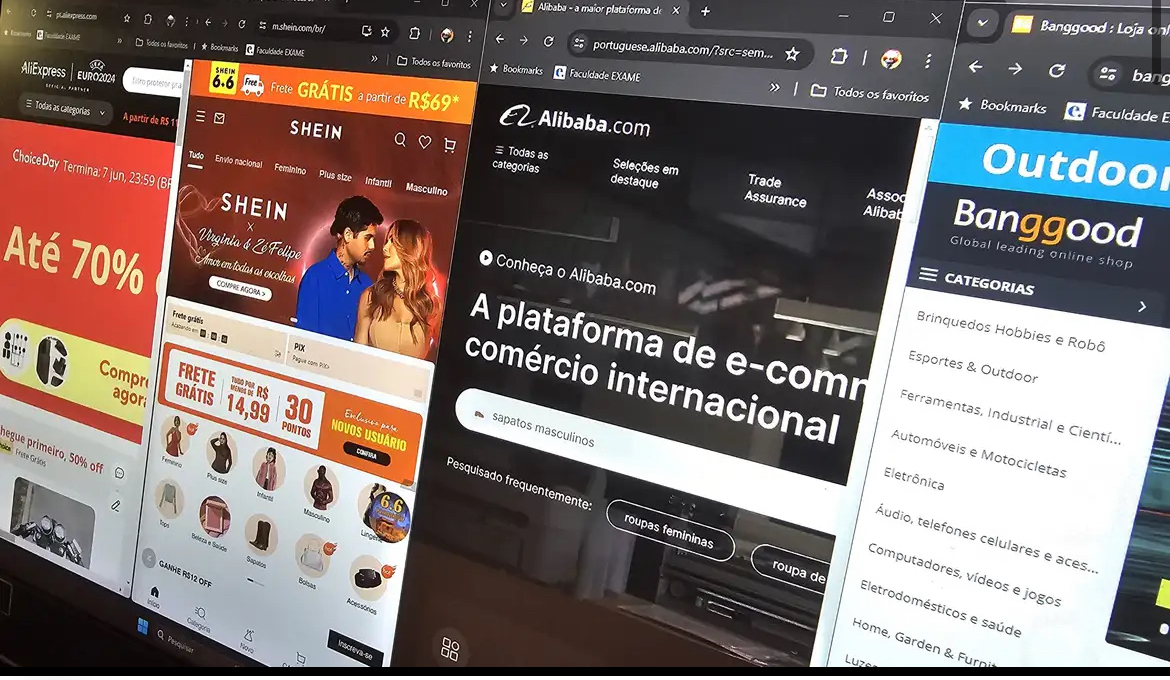The image size is (1170, 680).
Task: Open the SHEIN hamburger menu icon
Action: (200, 116)
